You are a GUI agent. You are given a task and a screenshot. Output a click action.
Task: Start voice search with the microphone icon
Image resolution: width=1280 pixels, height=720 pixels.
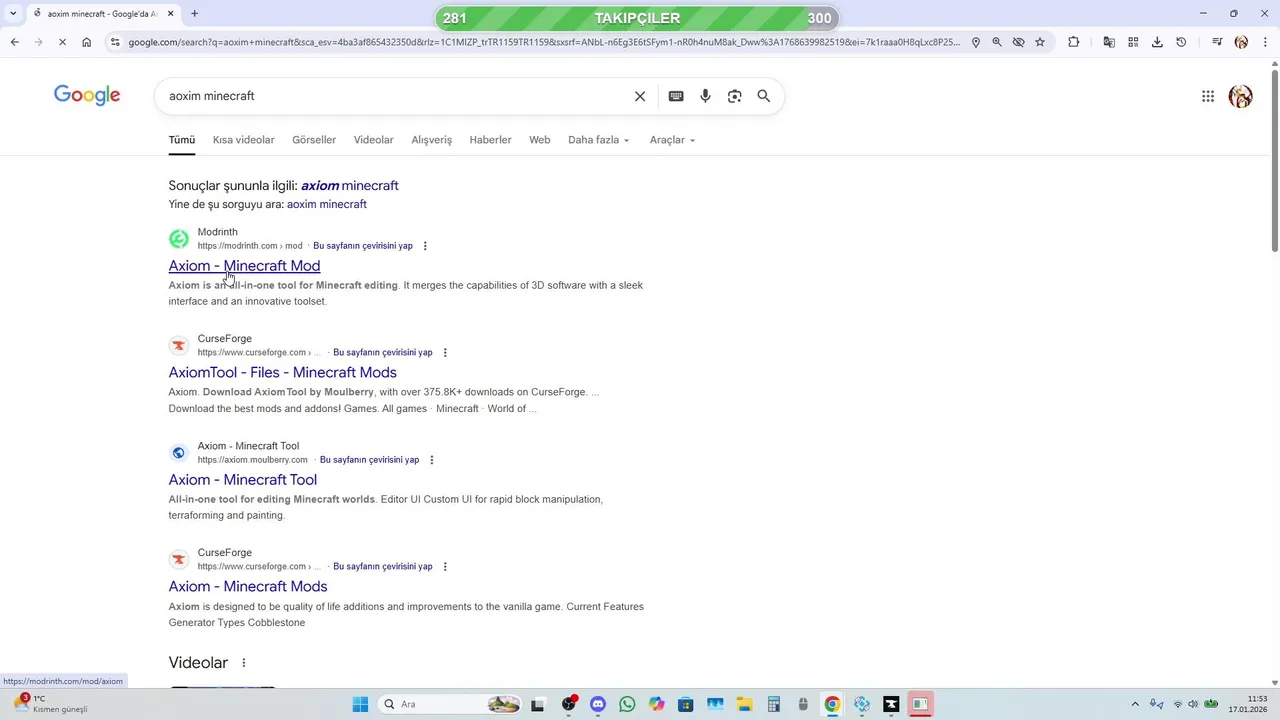tap(705, 96)
